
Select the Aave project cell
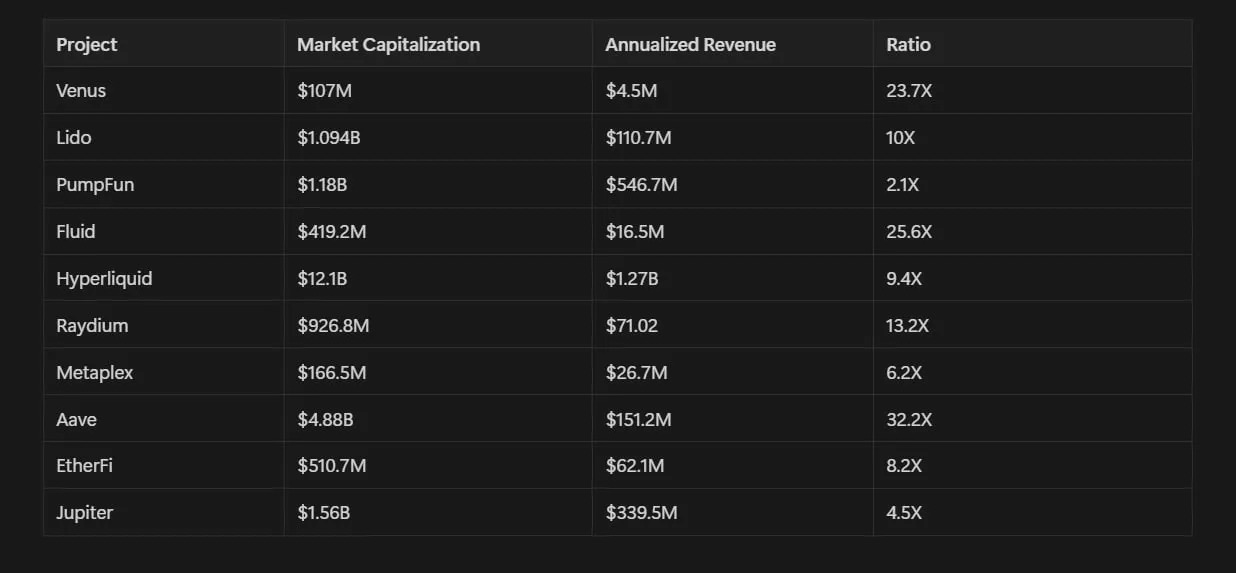click(77, 420)
